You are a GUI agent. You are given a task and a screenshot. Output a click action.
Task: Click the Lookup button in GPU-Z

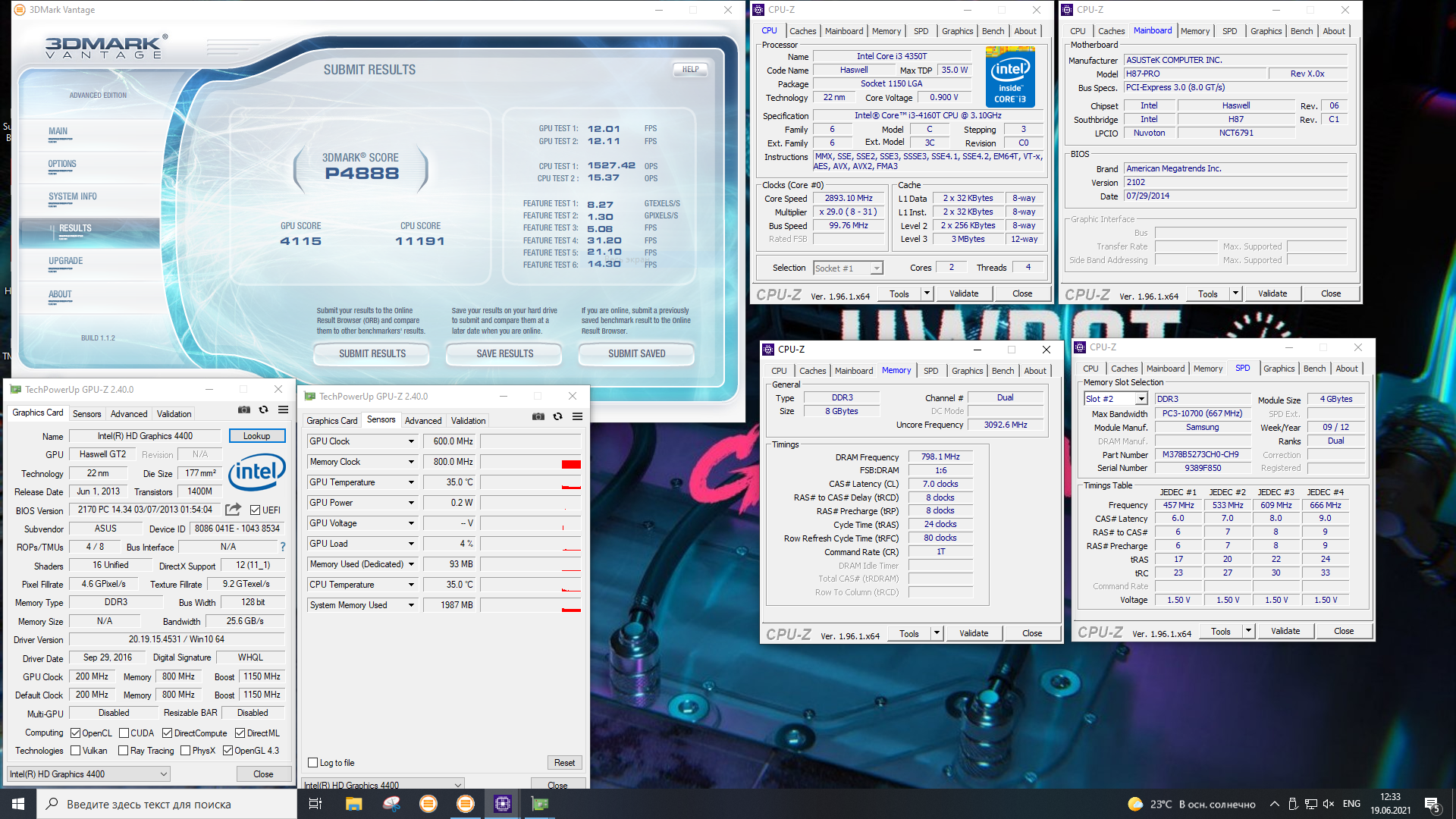[256, 436]
